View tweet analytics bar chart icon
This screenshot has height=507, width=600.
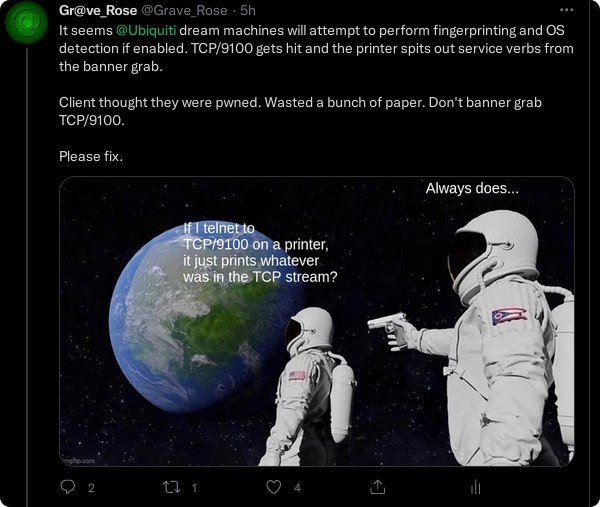tap(476, 487)
